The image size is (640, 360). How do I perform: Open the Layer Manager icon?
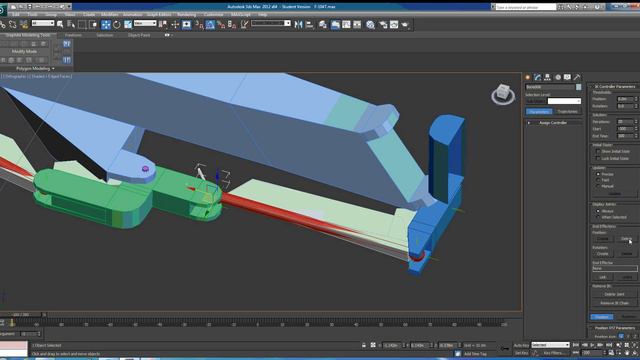tap(322, 24)
